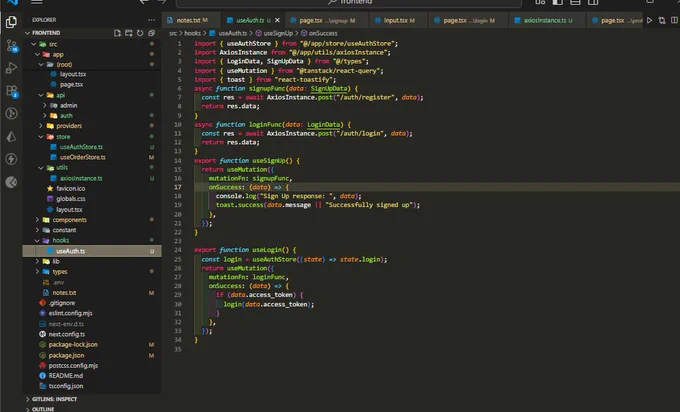Click the Run play icon in editor toolbar
This screenshot has height=412, width=680.
point(649,20)
